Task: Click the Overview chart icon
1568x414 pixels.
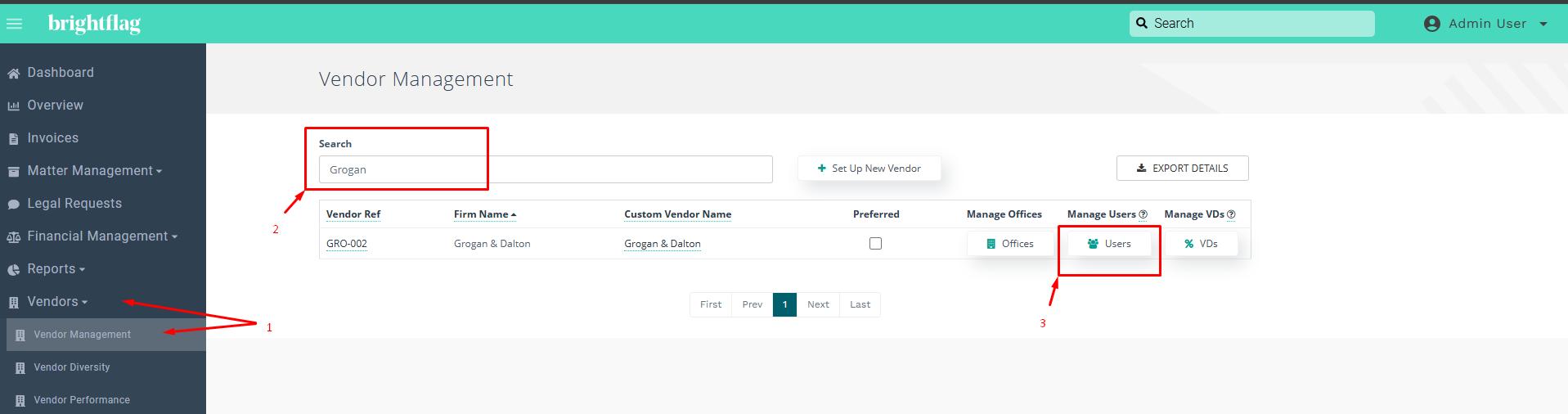Action: pyautogui.click(x=13, y=106)
